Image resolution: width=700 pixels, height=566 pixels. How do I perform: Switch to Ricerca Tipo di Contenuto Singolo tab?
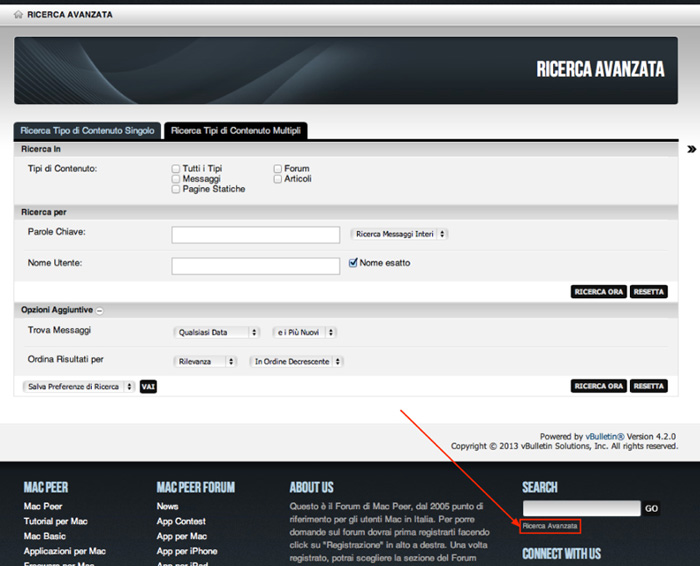pos(87,131)
